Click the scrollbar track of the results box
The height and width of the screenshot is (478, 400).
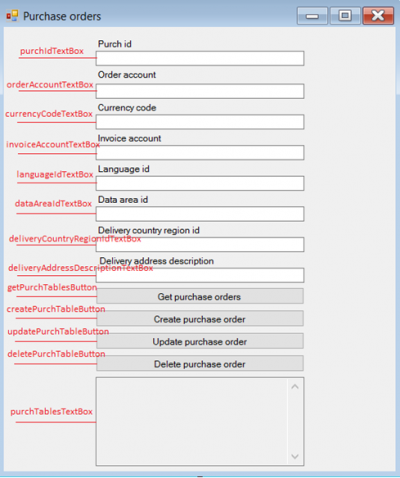pos(295,421)
